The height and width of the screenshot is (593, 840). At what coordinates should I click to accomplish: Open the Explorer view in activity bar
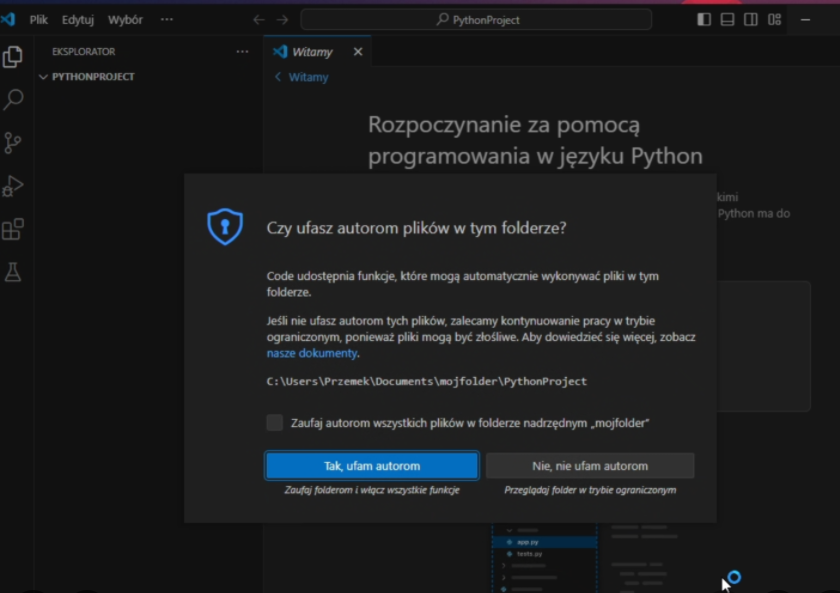click(x=13, y=56)
